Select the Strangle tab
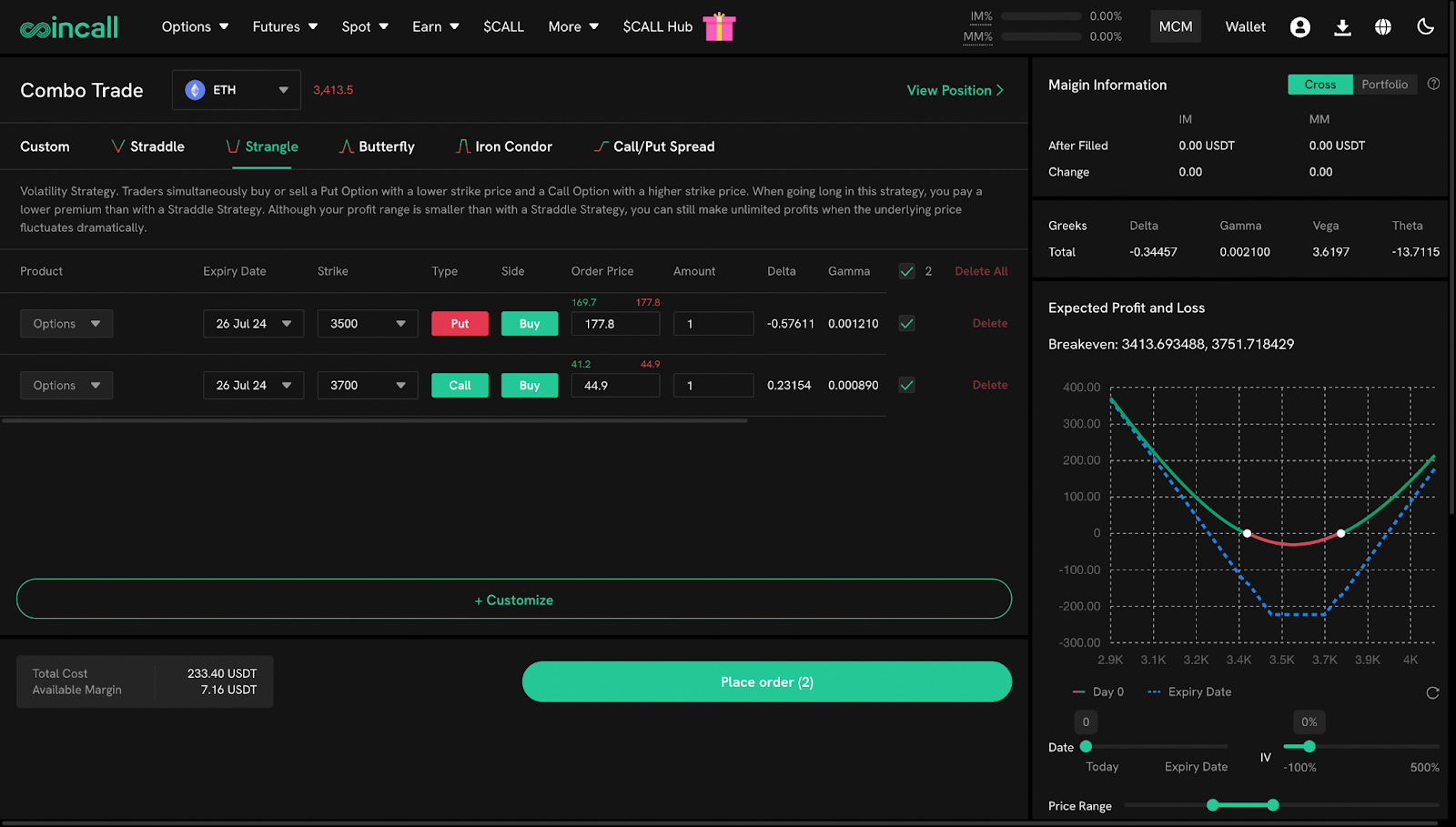This screenshot has height=827, width=1456. point(262,146)
